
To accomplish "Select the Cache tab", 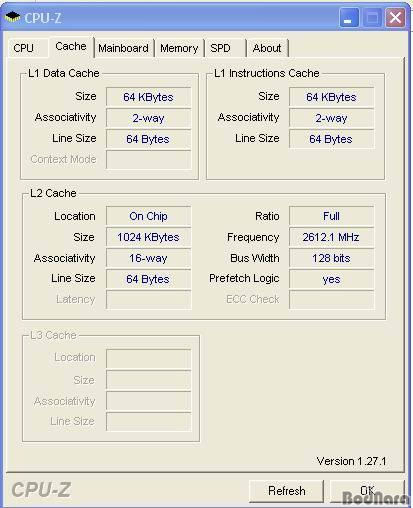I will click(x=71, y=46).
